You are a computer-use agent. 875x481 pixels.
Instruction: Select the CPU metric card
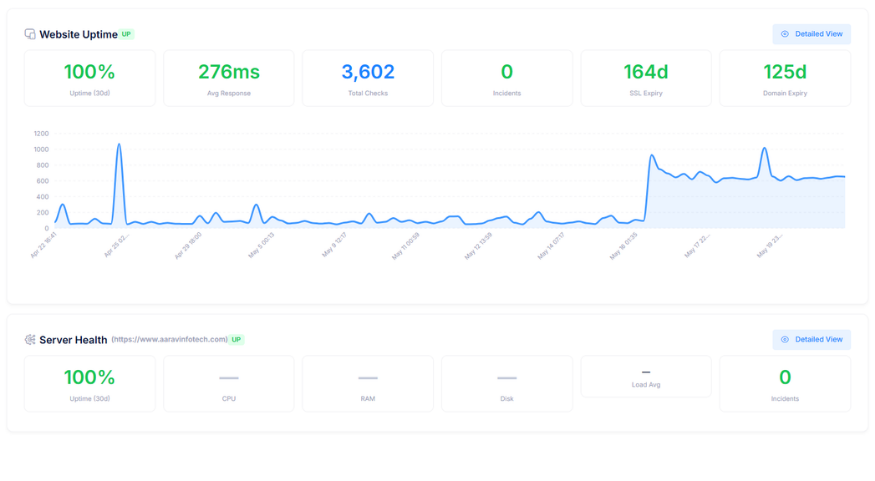click(229, 384)
